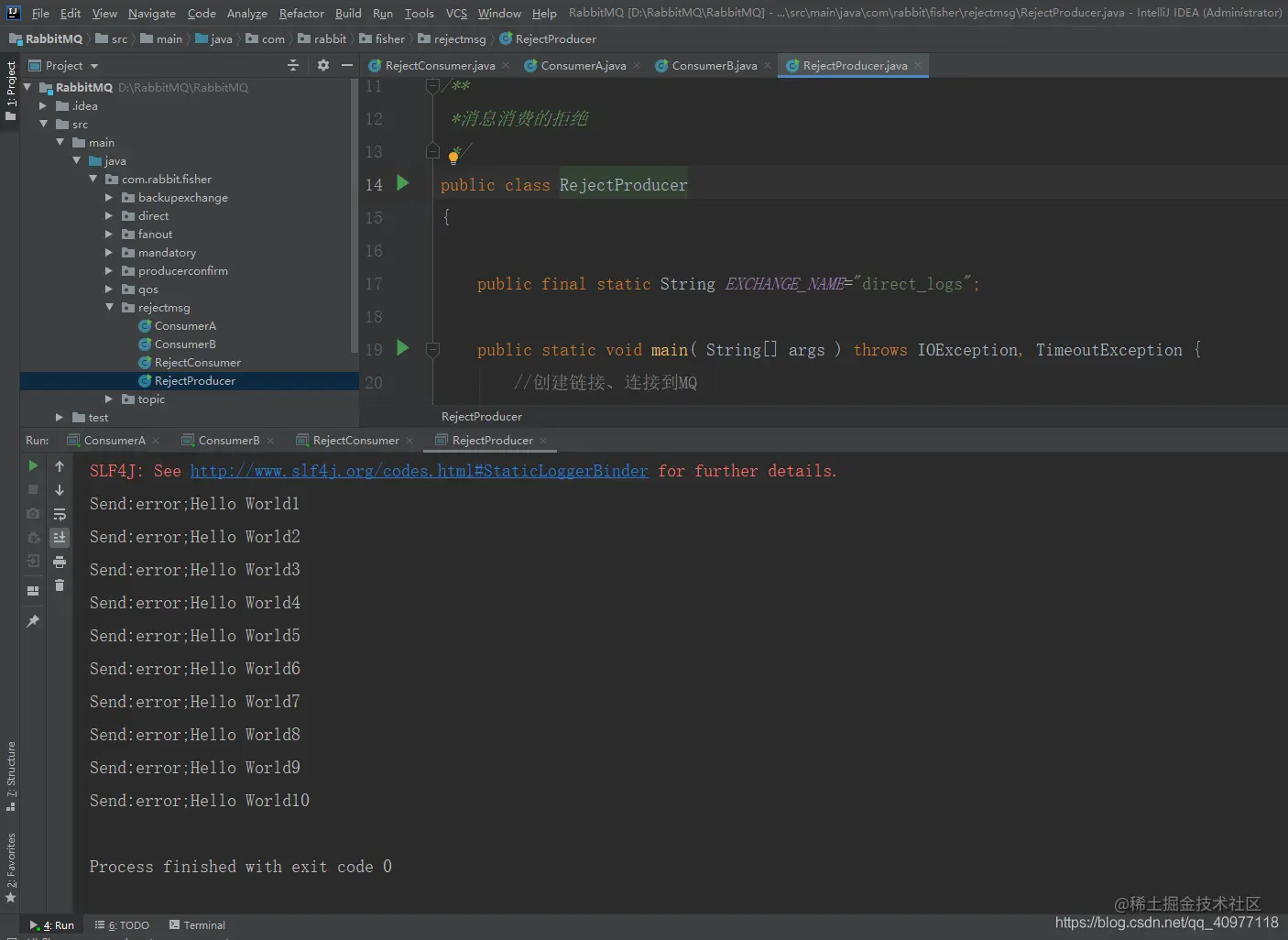Click RejectProducer breadcrumb below editor
This screenshot has height=940, width=1288.
482,417
